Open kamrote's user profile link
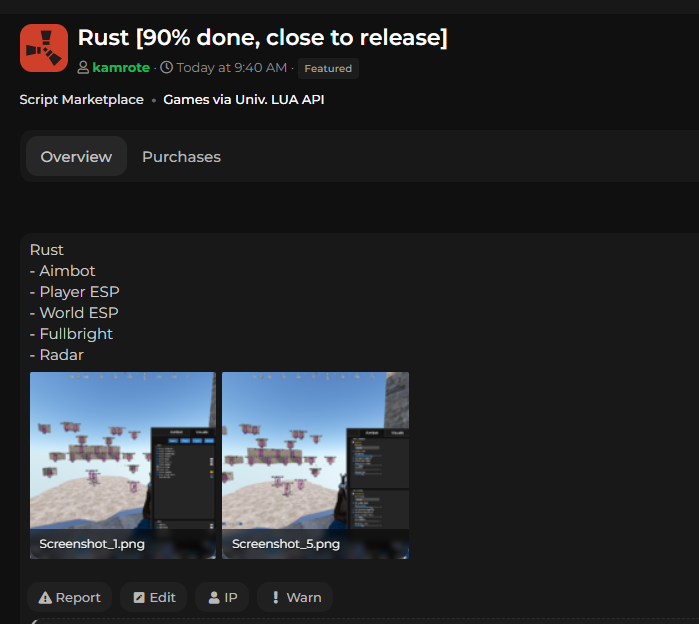 121,68
